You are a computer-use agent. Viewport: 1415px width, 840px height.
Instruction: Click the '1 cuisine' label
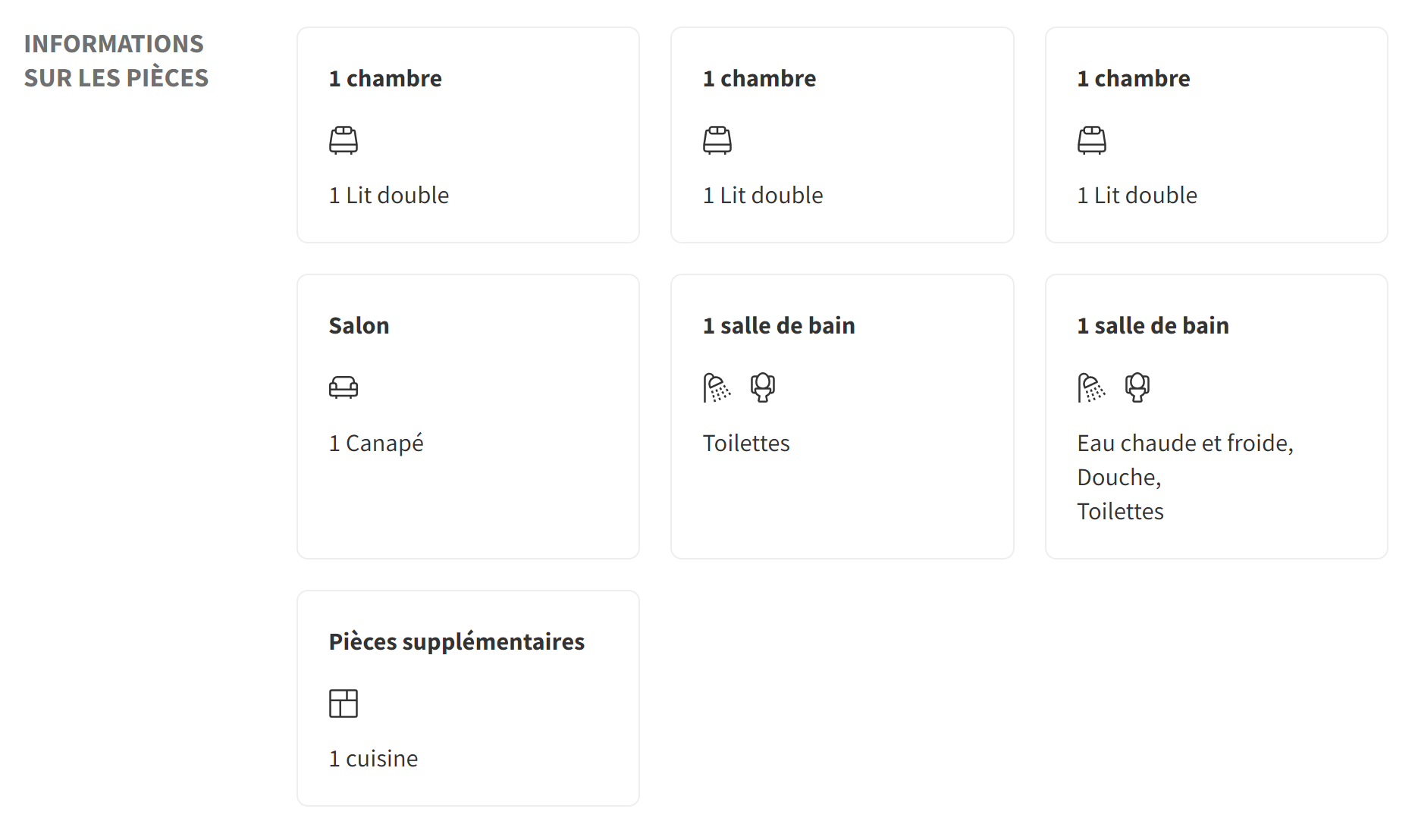point(373,758)
